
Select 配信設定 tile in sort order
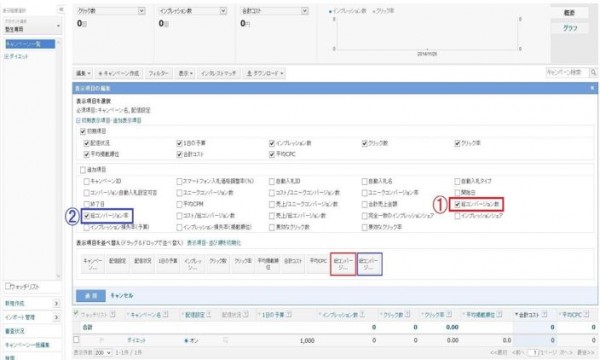117,264
